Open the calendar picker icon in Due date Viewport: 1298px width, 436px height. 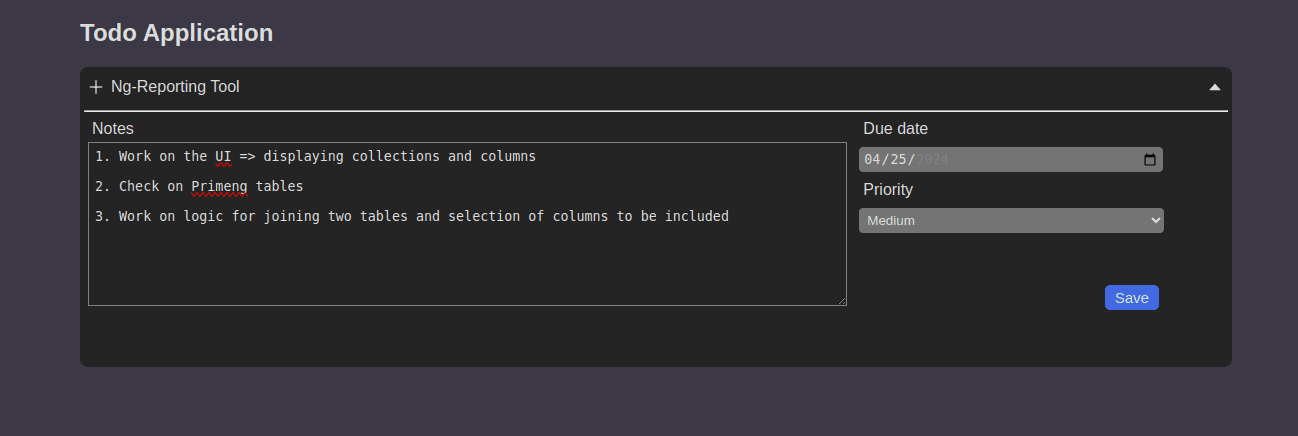1150,159
